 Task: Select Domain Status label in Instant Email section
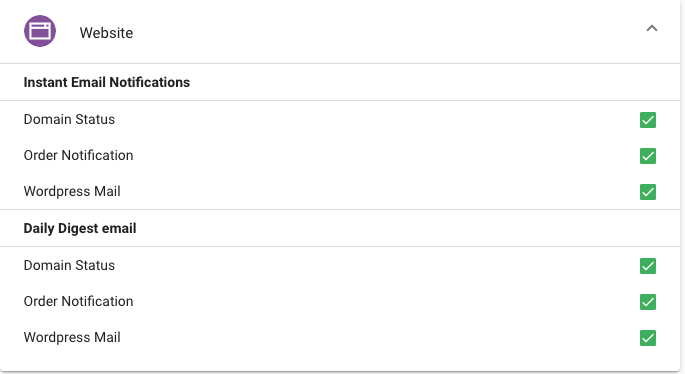pos(69,119)
